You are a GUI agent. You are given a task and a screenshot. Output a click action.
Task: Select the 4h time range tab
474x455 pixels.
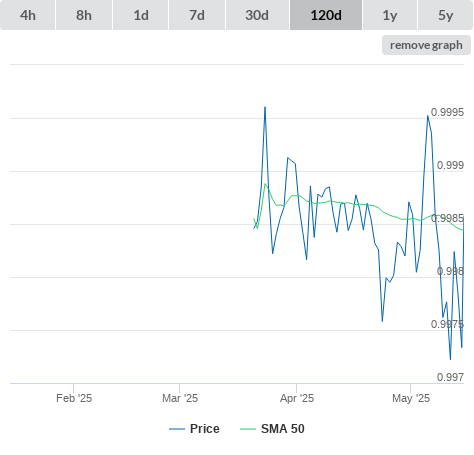coord(28,15)
